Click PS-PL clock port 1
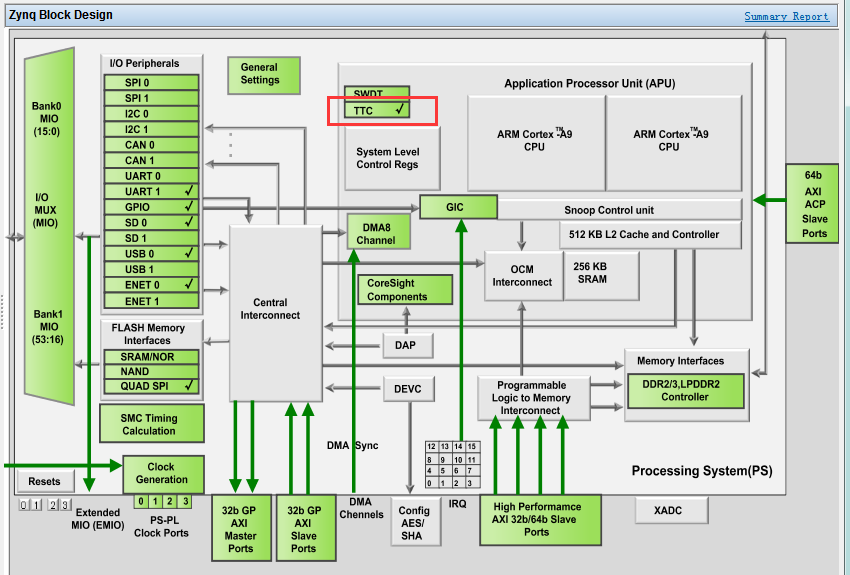The height and width of the screenshot is (575, 850). coord(156,501)
